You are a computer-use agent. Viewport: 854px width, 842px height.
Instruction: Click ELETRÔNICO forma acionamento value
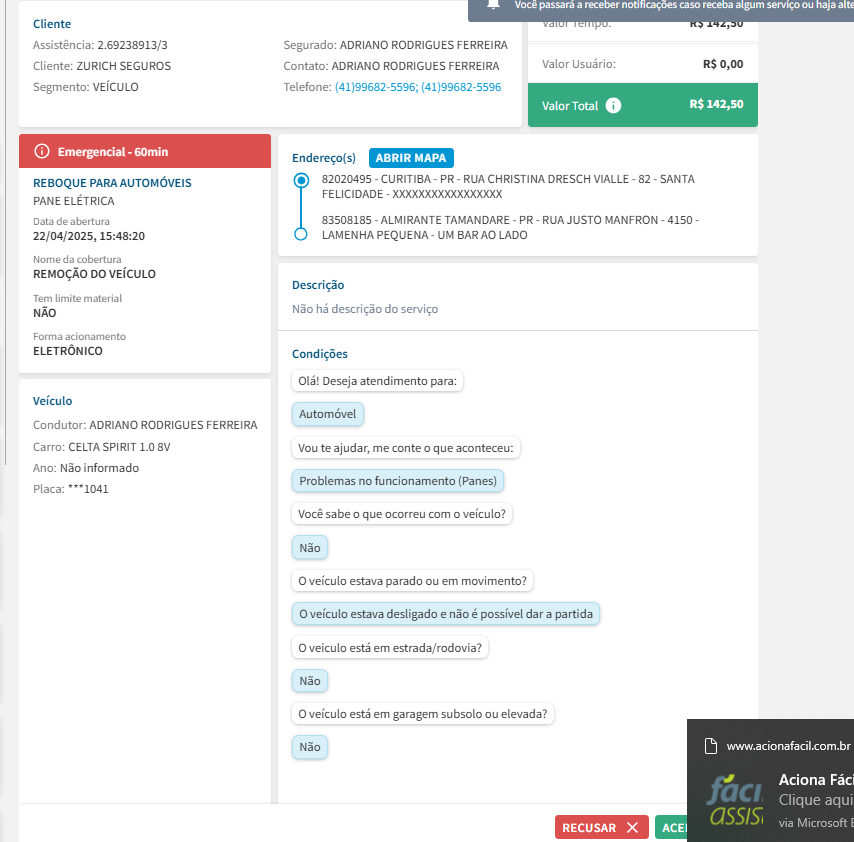coord(68,351)
